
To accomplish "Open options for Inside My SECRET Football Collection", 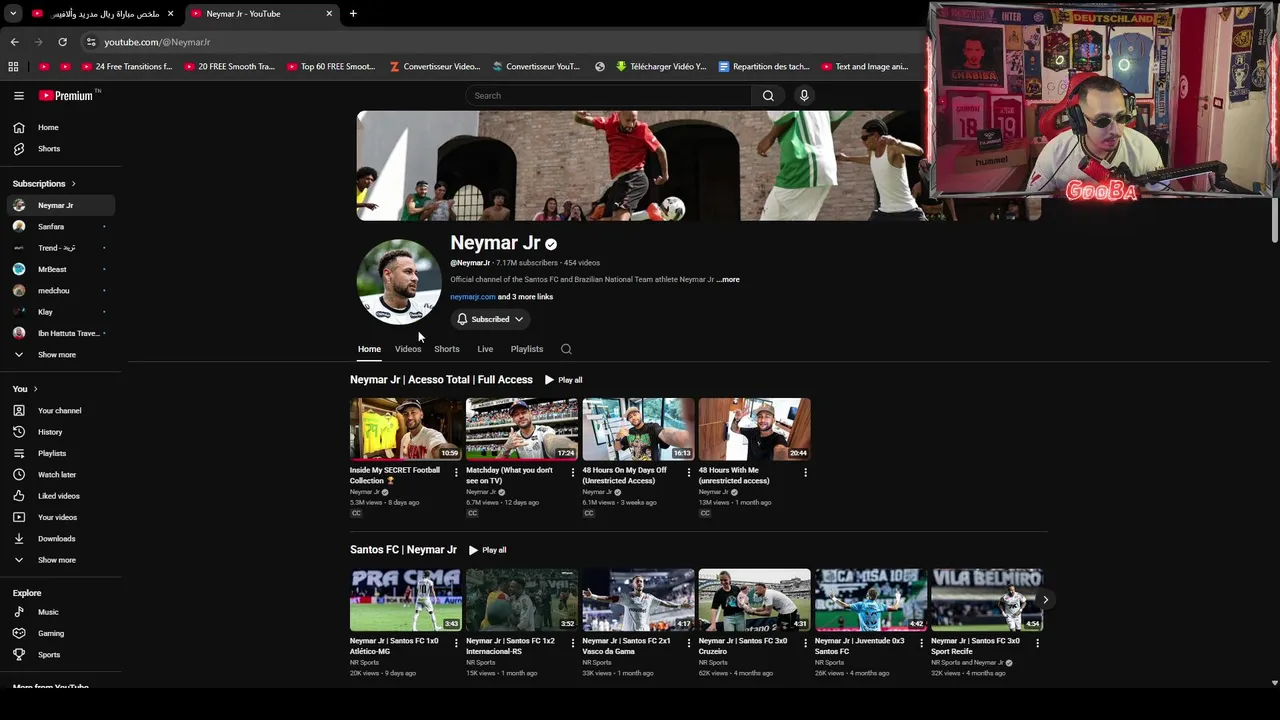I will pos(456,472).
